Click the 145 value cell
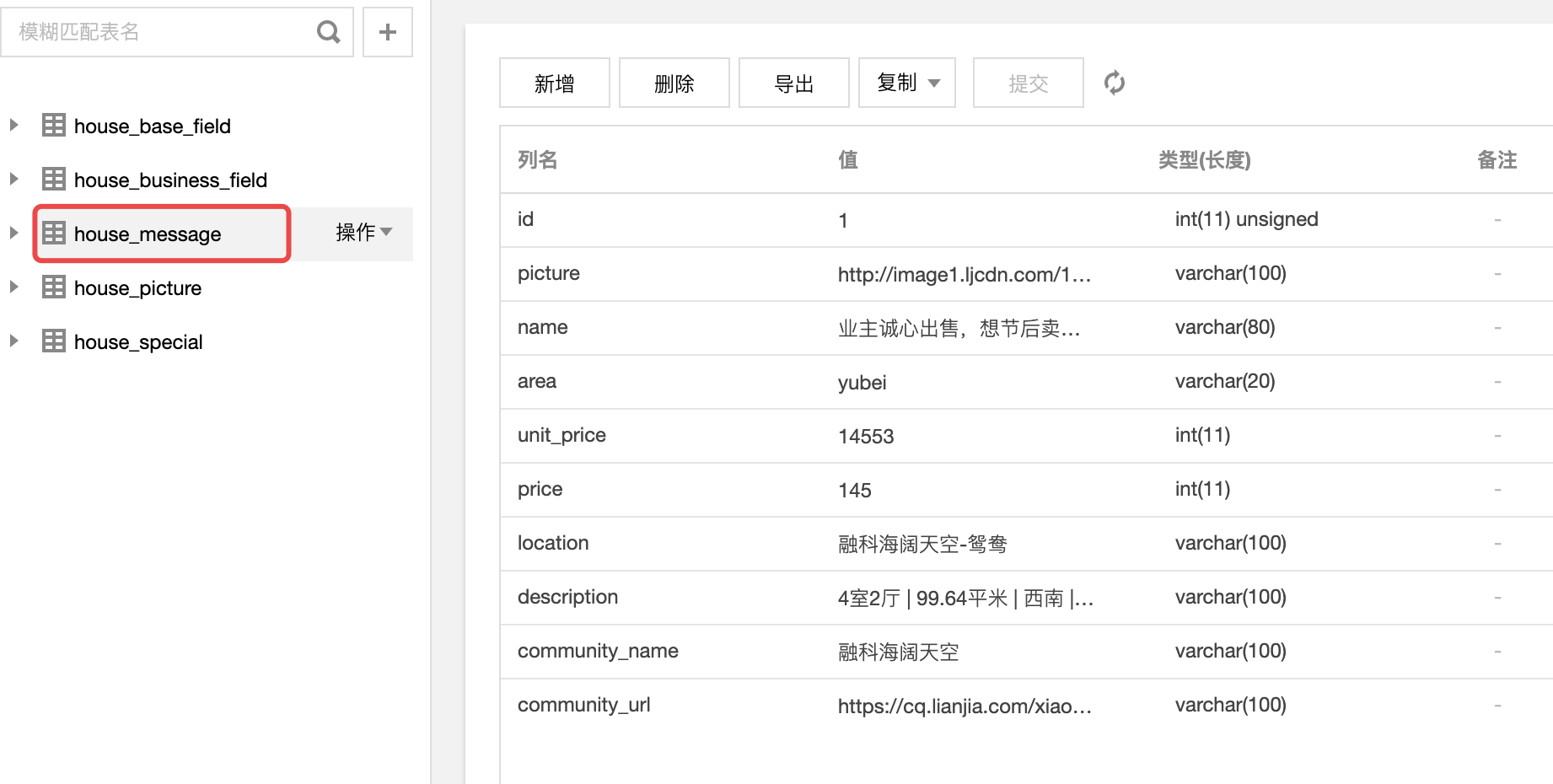Image resolution: width=1553 pixels, height=784 pixels. coord(855,491)
